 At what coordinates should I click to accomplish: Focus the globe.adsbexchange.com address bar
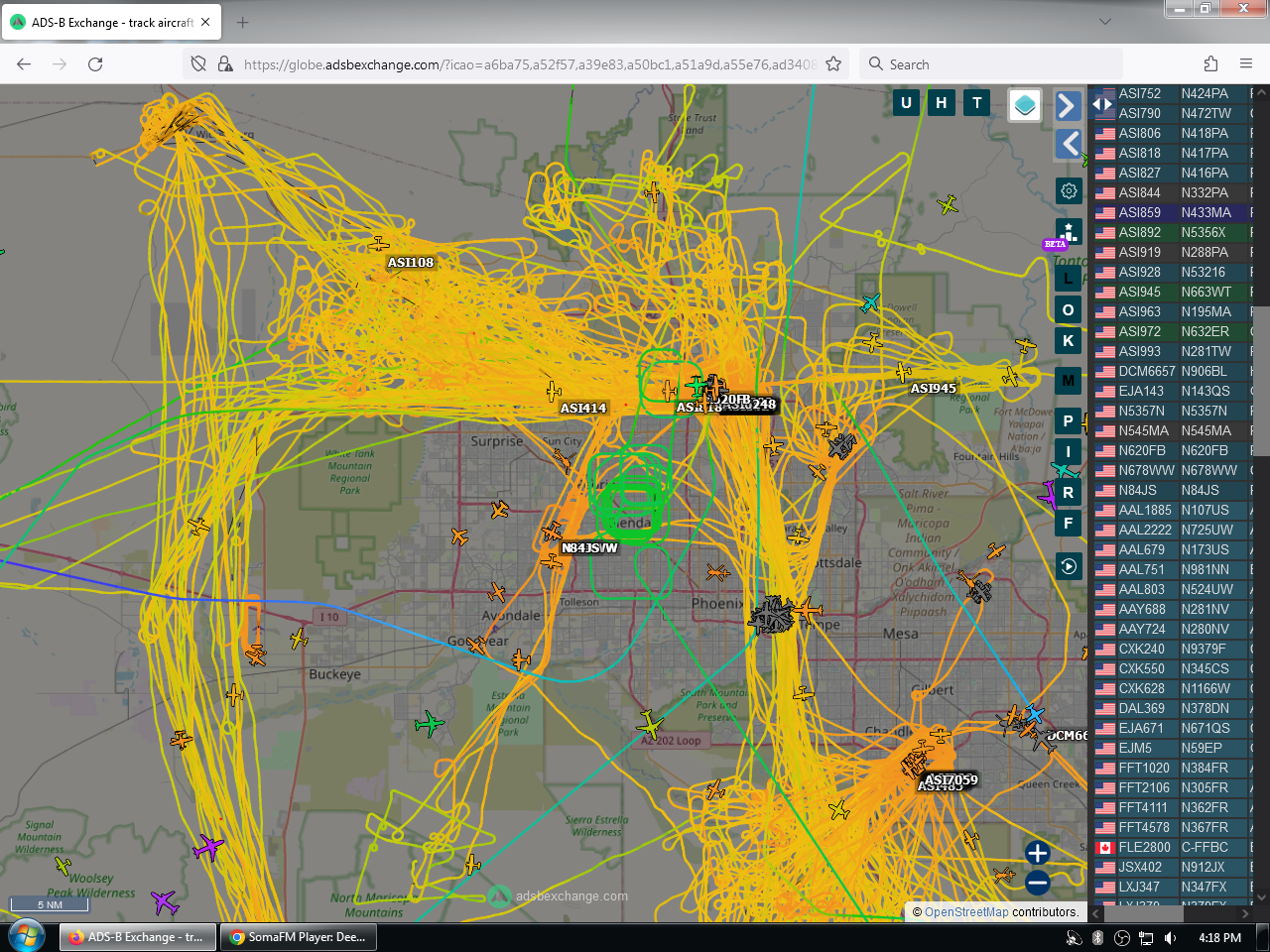[x=530, y=64]
